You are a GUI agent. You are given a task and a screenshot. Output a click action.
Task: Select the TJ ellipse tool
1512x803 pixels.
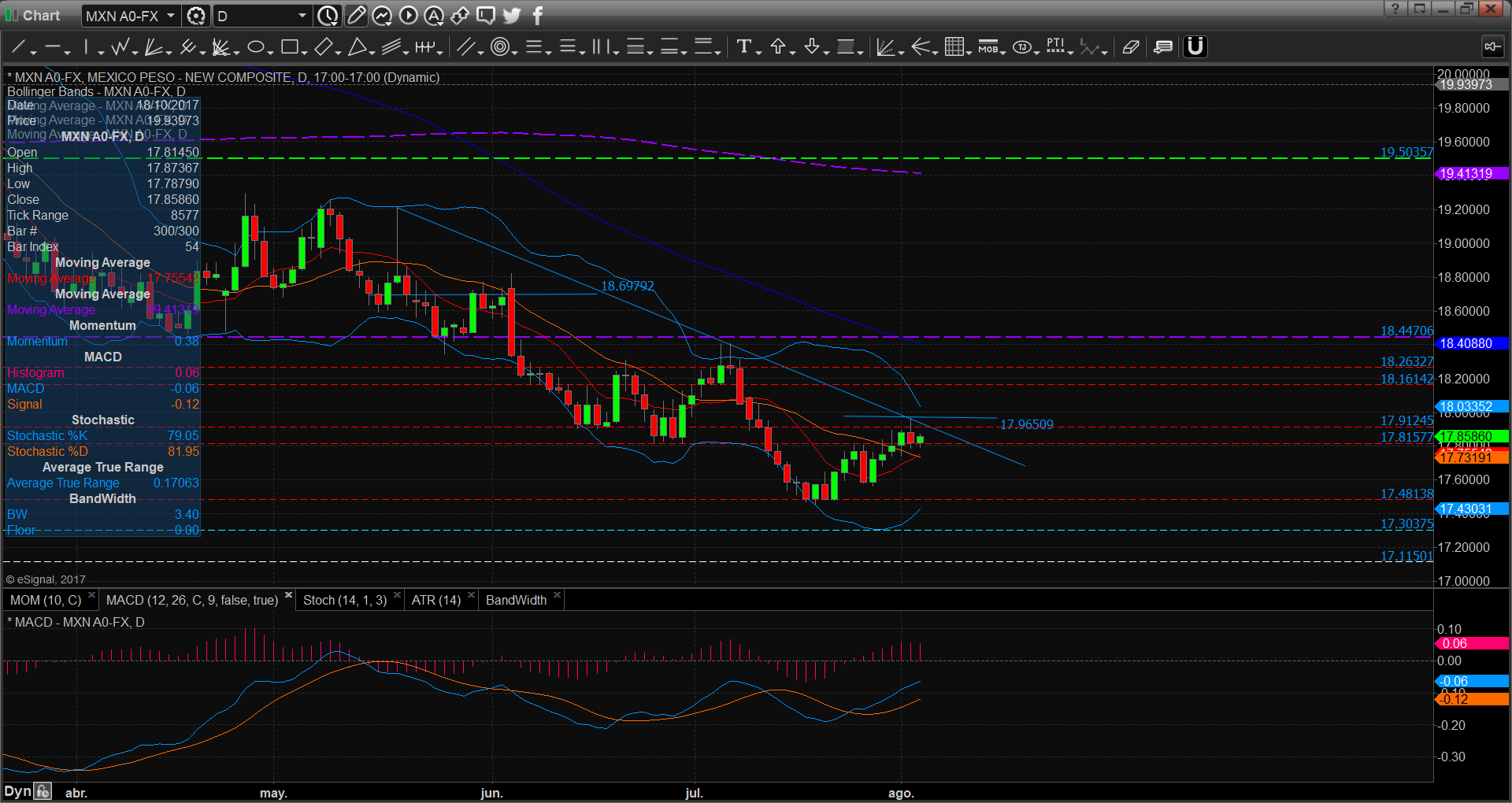(x=1021, y=47)
